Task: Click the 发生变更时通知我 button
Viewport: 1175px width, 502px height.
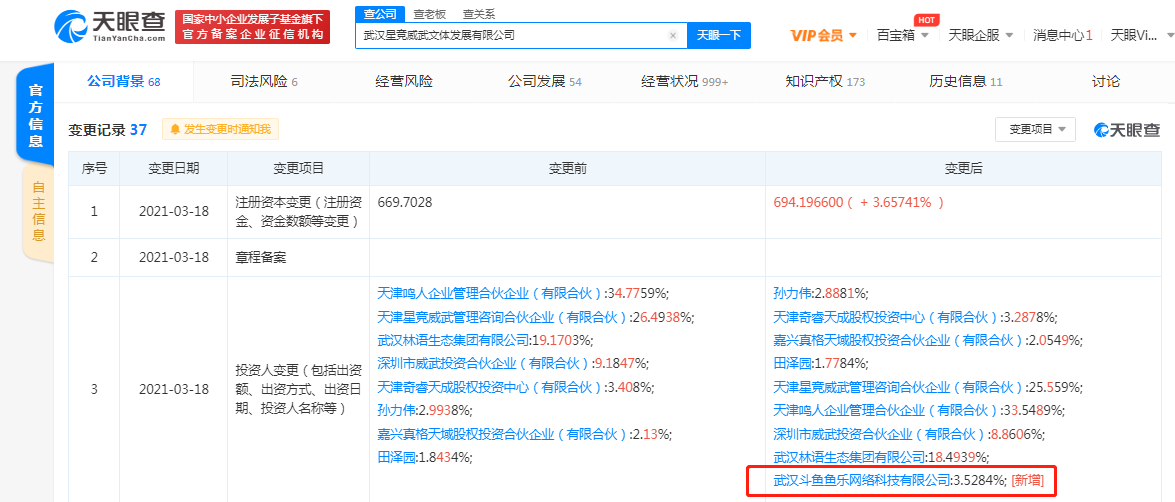Action: (x=221, y=130)
